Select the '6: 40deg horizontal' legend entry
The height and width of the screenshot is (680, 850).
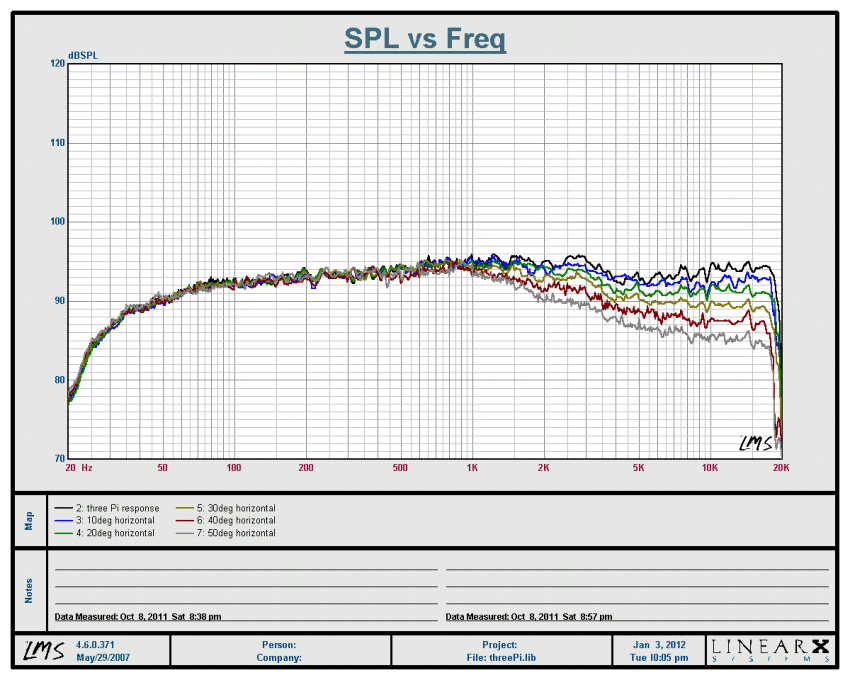230,521
